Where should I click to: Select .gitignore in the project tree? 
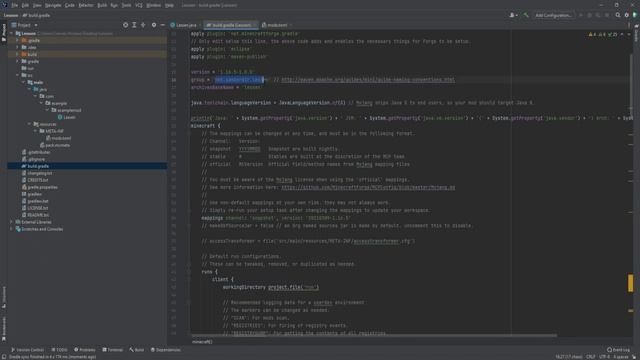(x=33, y=159)
